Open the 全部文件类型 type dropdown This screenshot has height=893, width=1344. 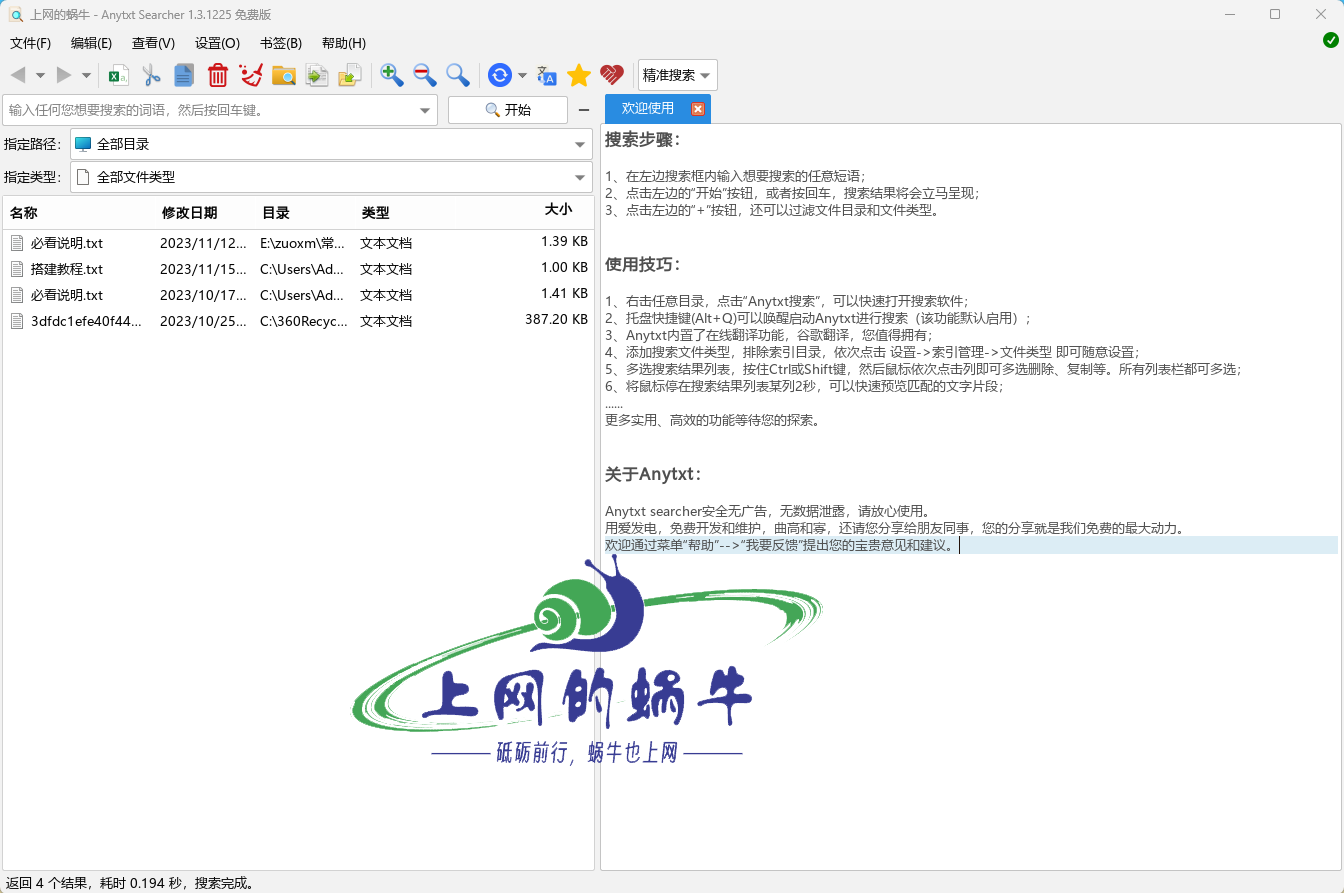331,177
